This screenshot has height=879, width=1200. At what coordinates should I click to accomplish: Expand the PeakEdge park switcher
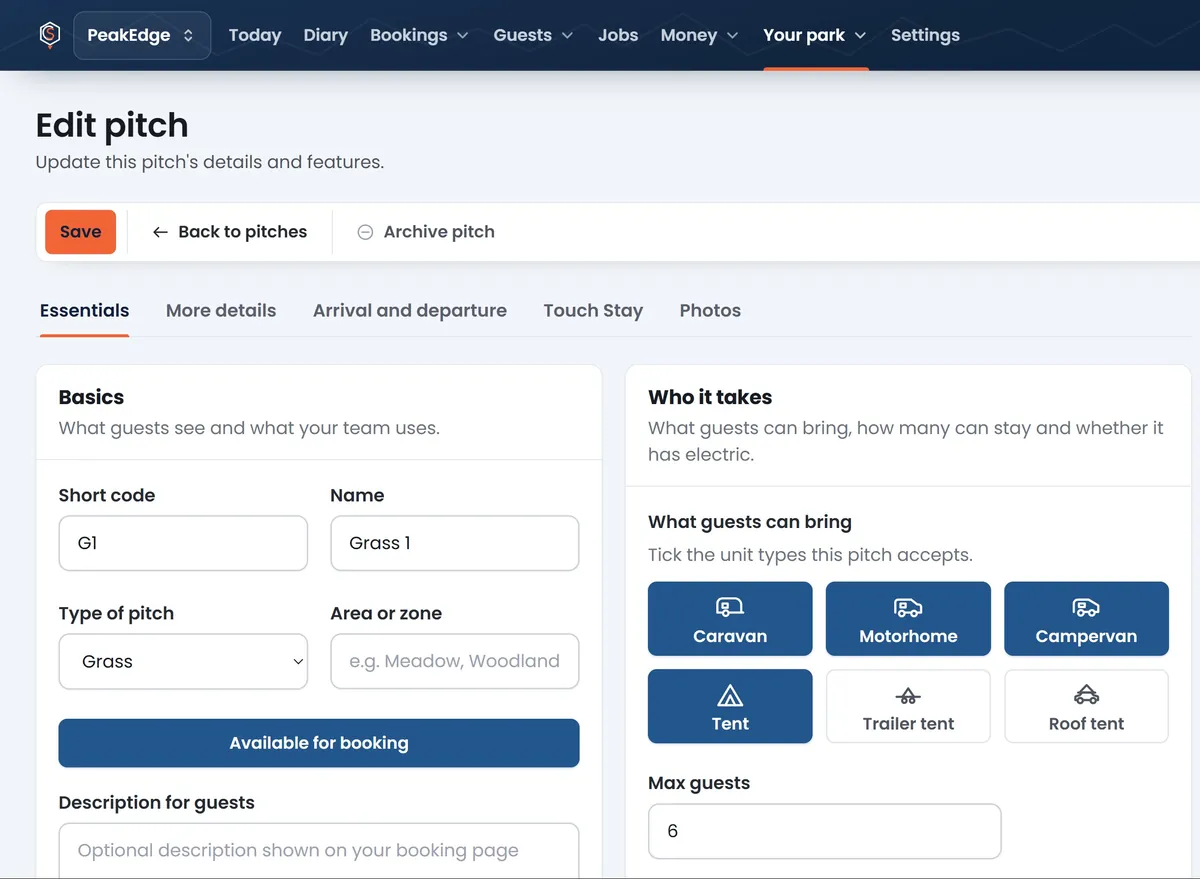pos(142,35)
